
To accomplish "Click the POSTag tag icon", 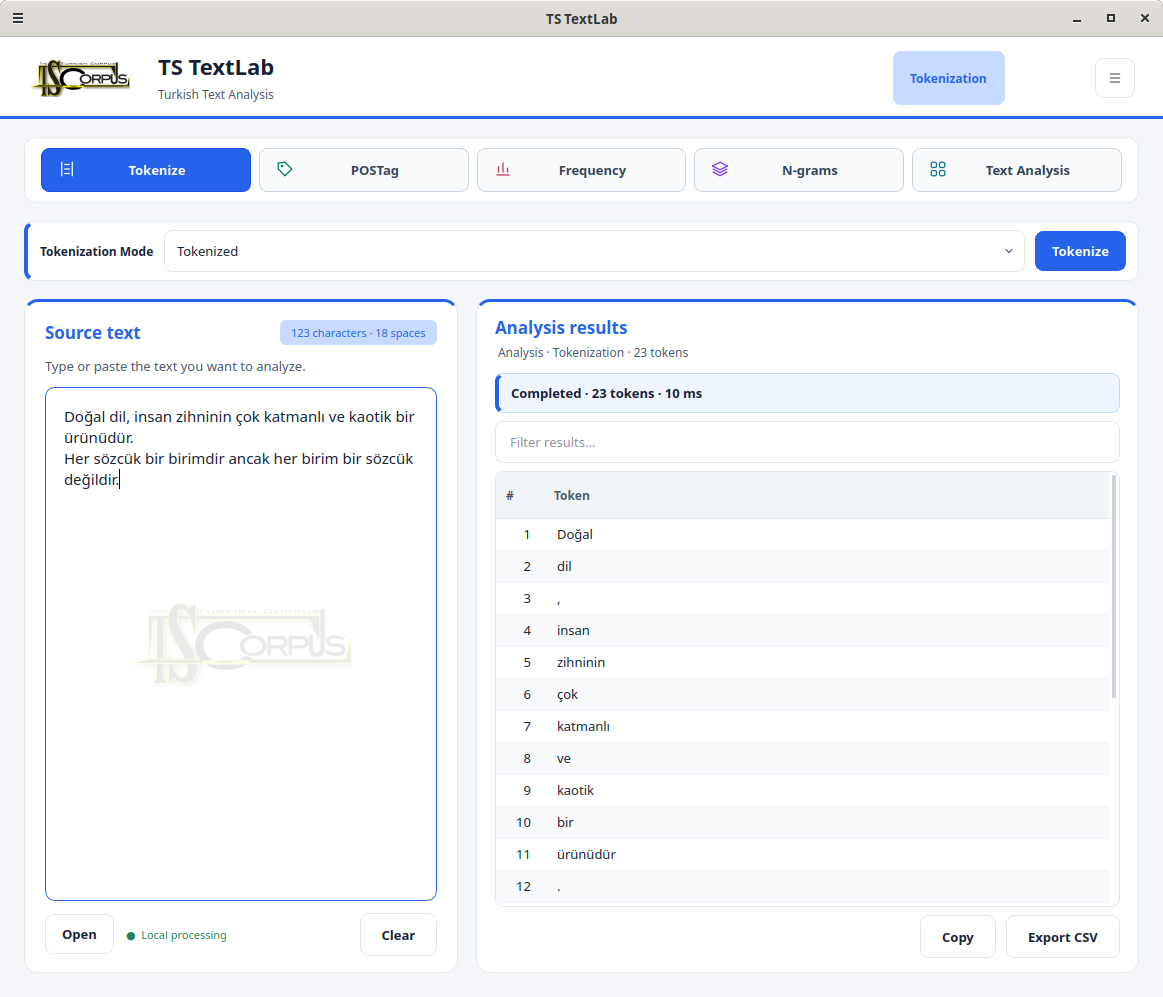I will click(x=285, y=169).
